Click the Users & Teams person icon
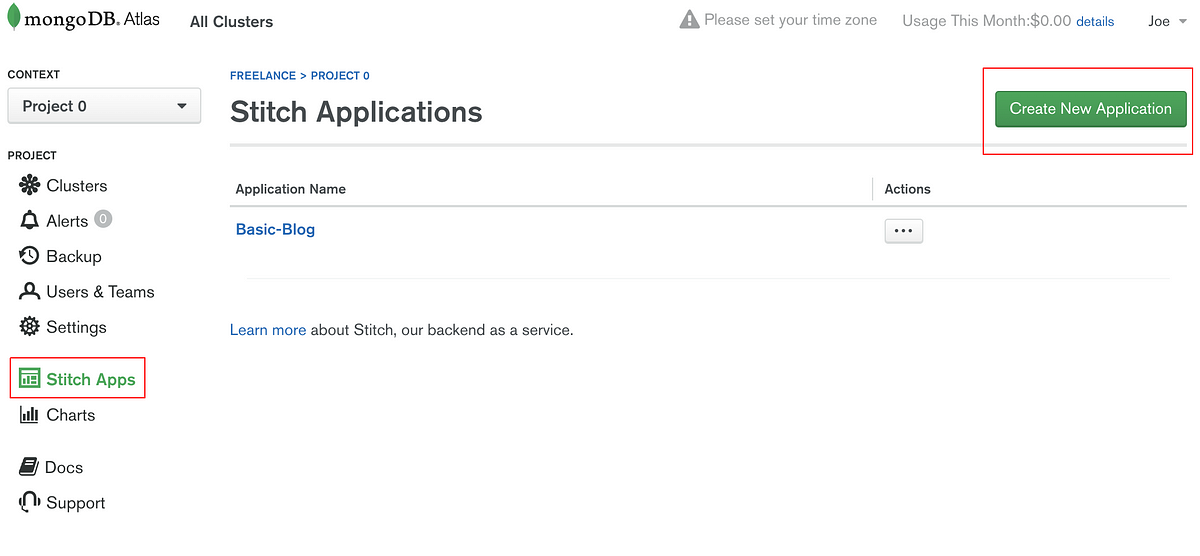 30,292
